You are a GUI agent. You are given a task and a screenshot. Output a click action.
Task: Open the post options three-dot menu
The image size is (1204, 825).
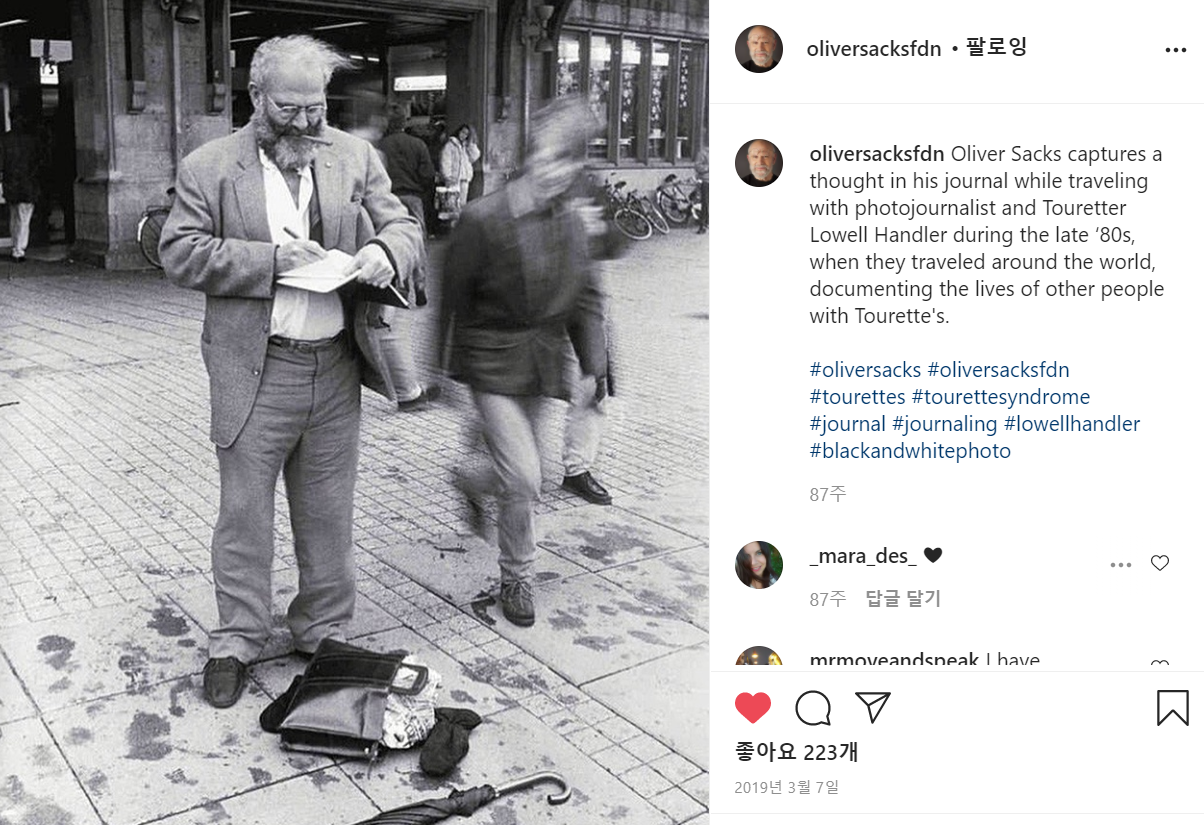[x=1175, y=50]
